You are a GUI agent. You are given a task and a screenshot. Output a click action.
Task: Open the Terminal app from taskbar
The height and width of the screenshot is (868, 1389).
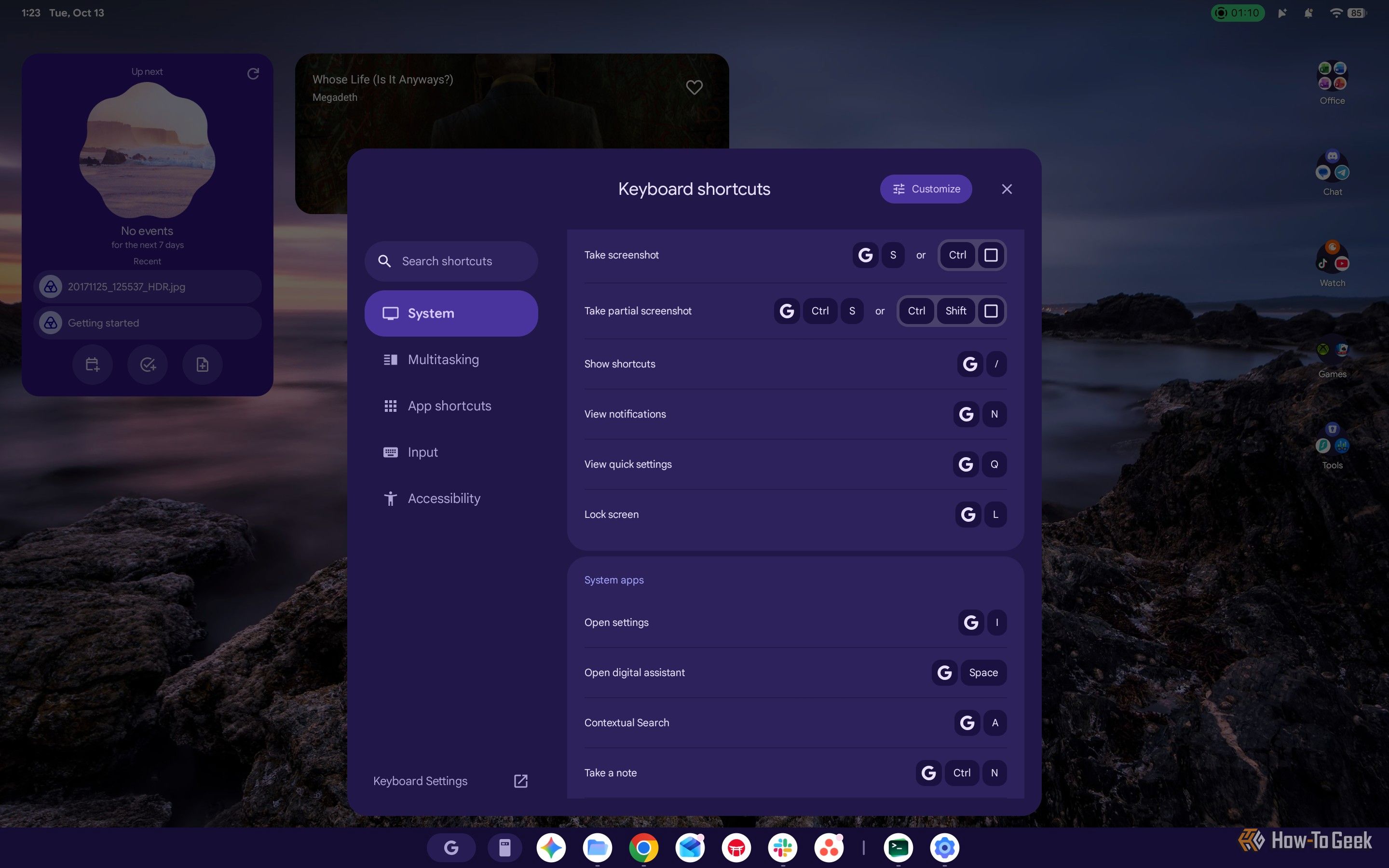(x=898, y=848)
